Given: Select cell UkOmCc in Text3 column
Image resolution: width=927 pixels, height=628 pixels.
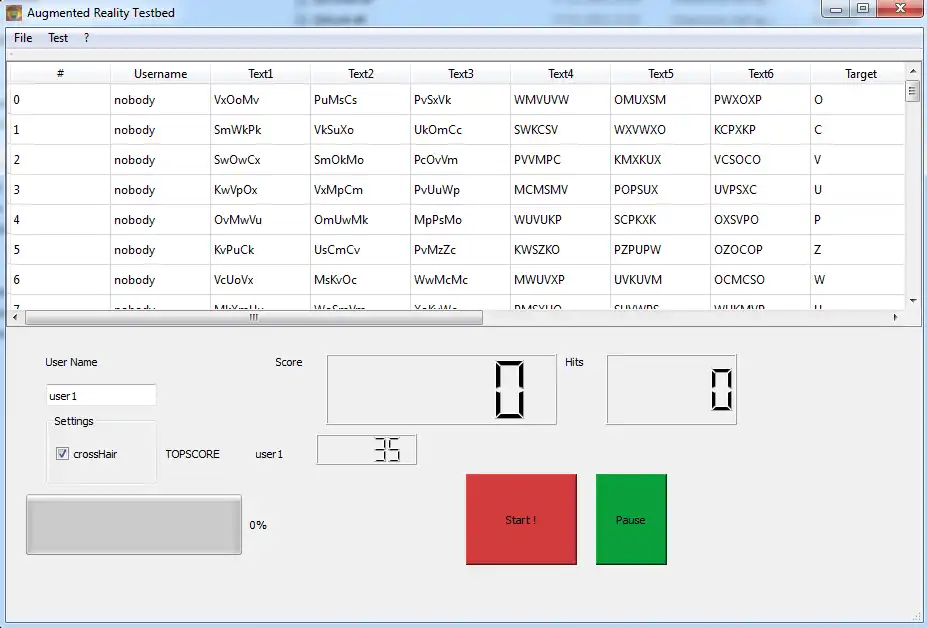Looking at the screenshot, I should point(460,130).
